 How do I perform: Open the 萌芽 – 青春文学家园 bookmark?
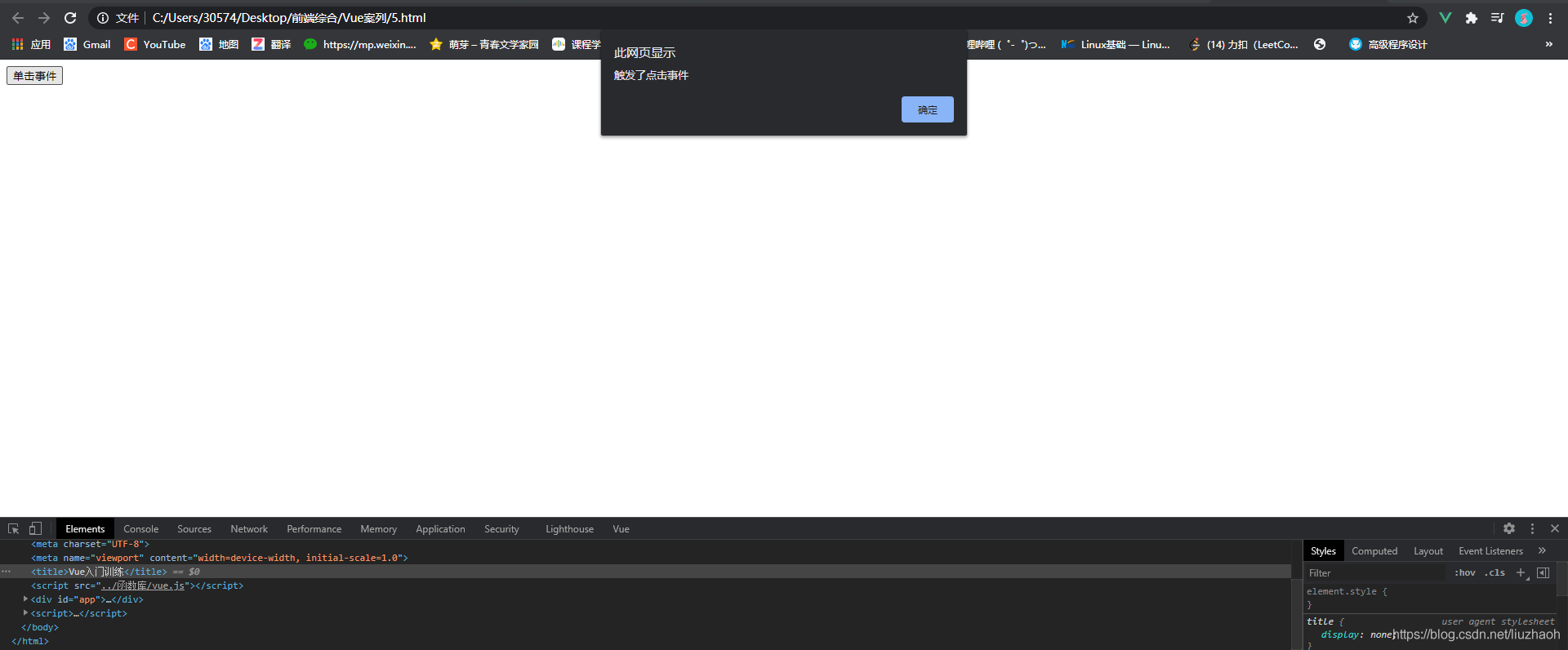tap(484, 44)
